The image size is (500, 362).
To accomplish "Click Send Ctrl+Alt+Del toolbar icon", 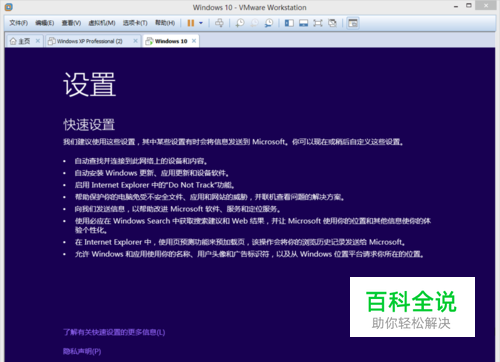I will tap(219, 23).
